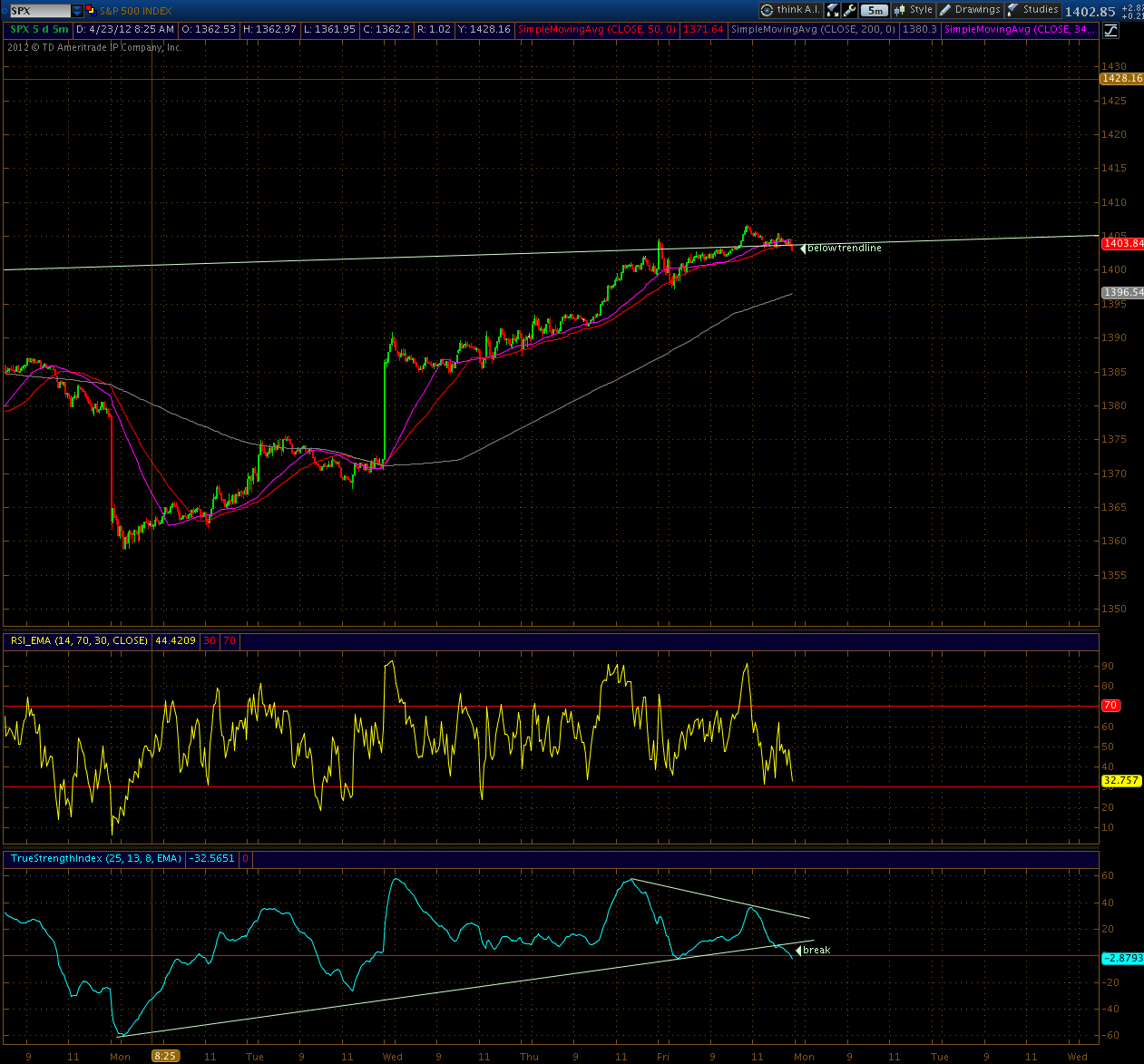Viewport: 1144px width, 1064px height.
Task: Click the Y: 1428.16 readout
Action: 485,30
